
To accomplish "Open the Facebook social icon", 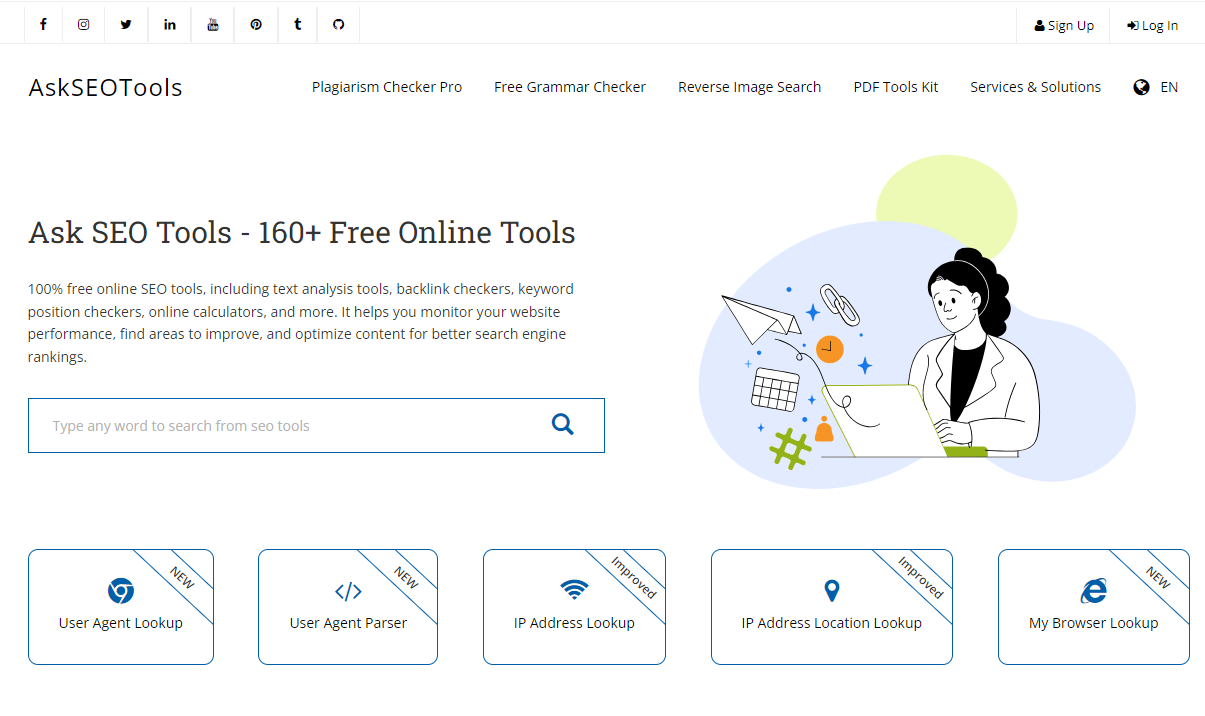I will click(43, 25).
